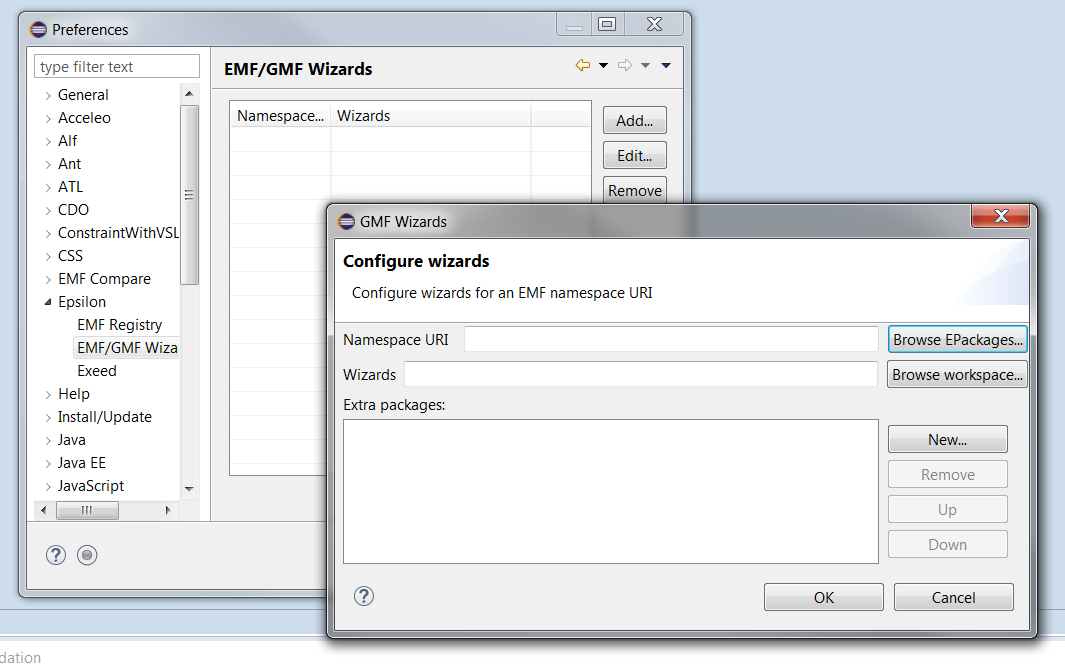
Task: Click Remove button in GMF Wizards dialog
Action: point(947,474)
